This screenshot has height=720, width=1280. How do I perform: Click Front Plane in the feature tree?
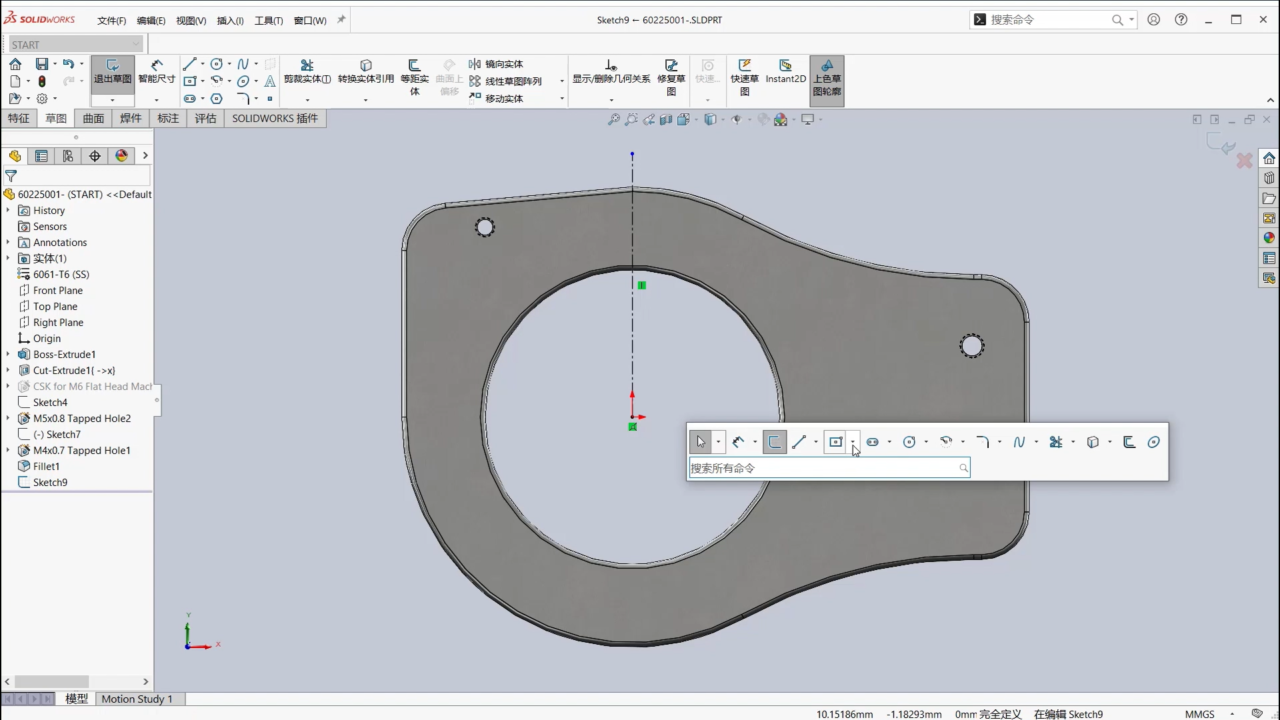[x=58, y=290]
